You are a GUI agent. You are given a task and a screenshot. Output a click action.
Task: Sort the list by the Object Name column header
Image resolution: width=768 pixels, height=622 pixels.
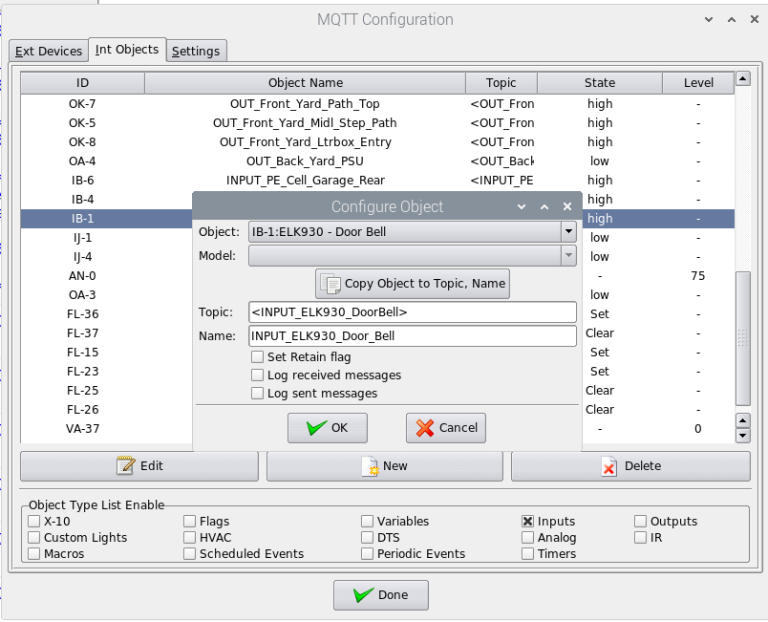click(x=305, y=83)
